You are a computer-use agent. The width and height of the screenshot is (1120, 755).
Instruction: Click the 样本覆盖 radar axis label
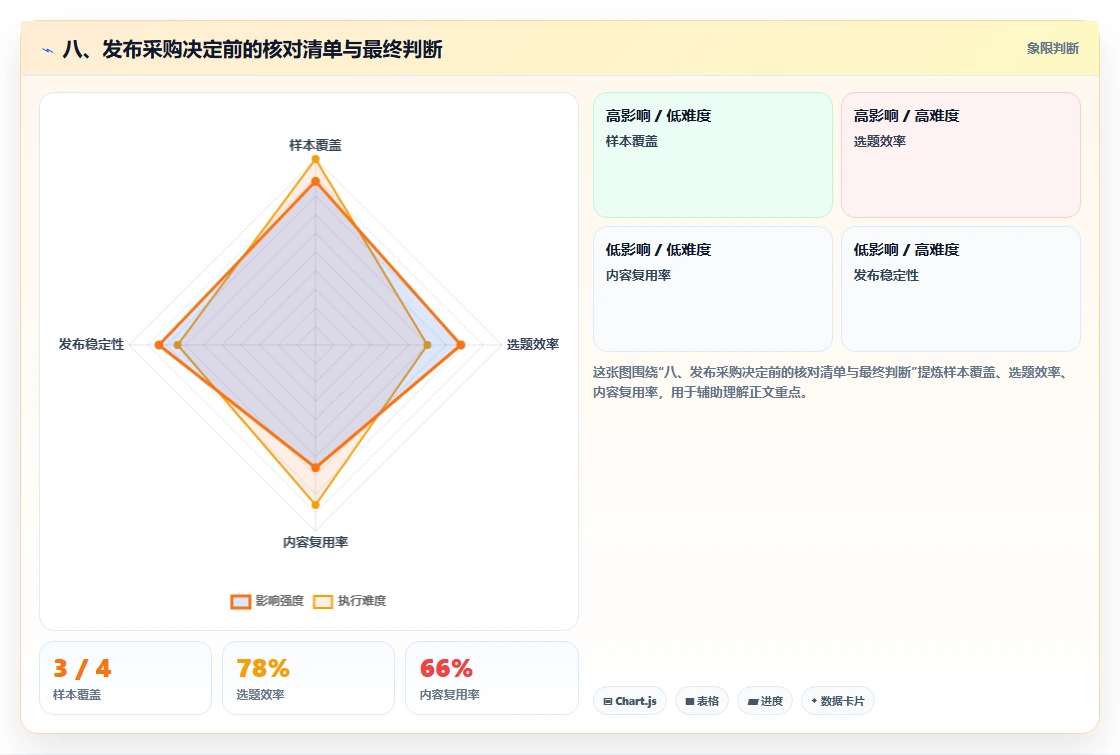click(x=315, y=145)
